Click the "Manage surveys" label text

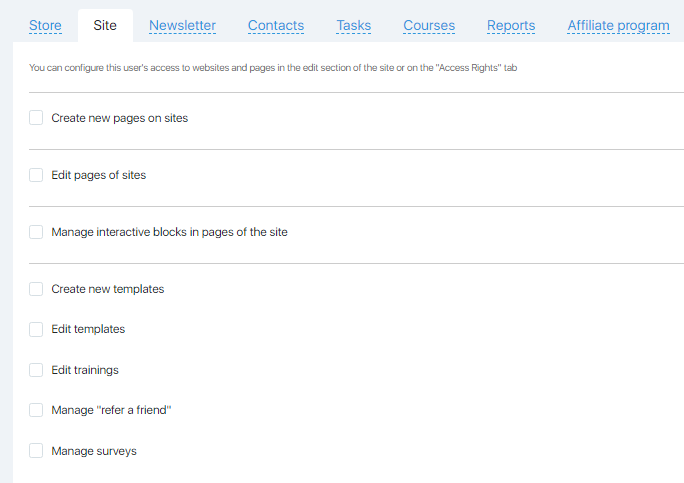click(94, 451)
